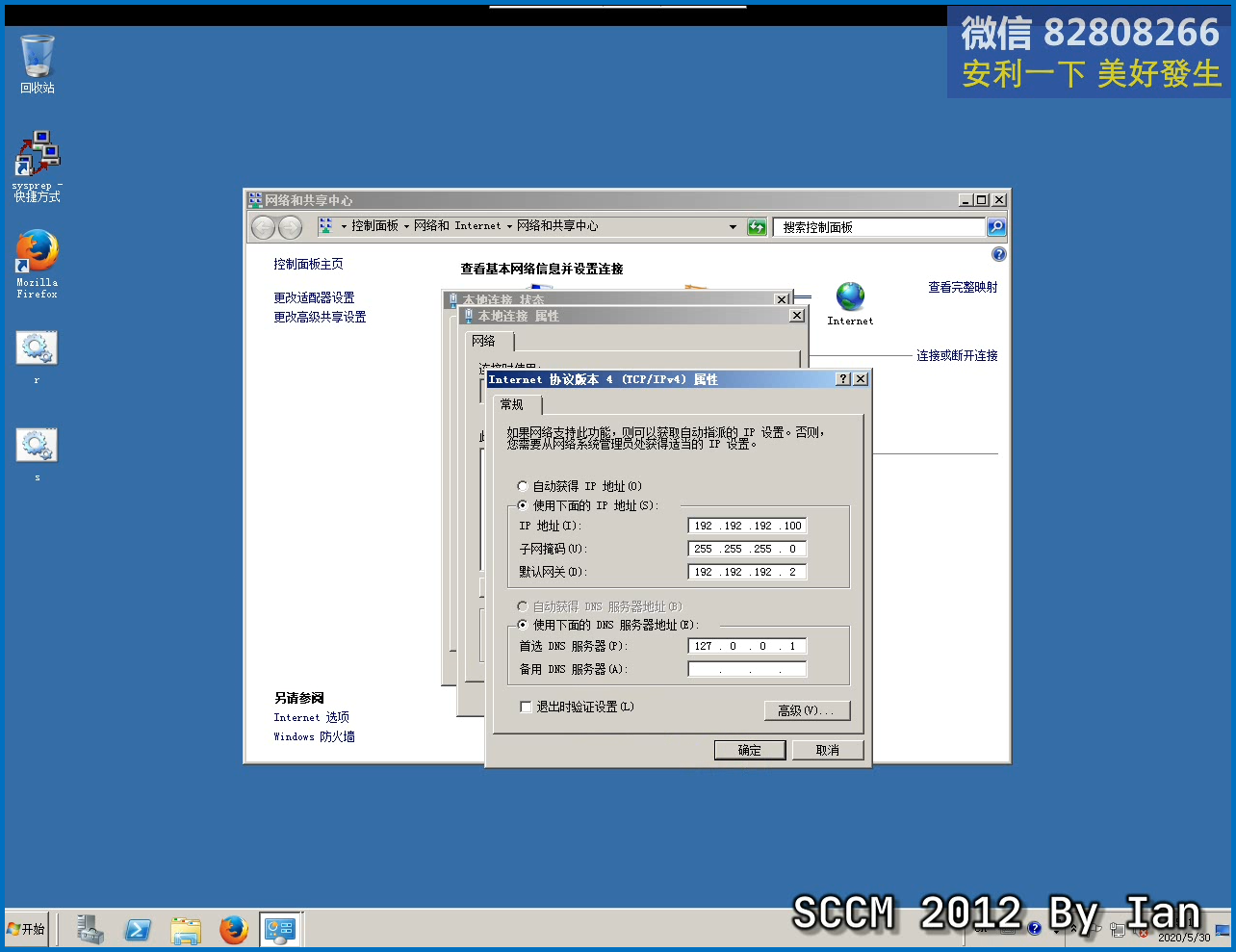Viewport: 1236px width, 952px height.
Task: Close the 本地连接 状态 dialog
Action: pyautogui.click(x=783, y=299)
